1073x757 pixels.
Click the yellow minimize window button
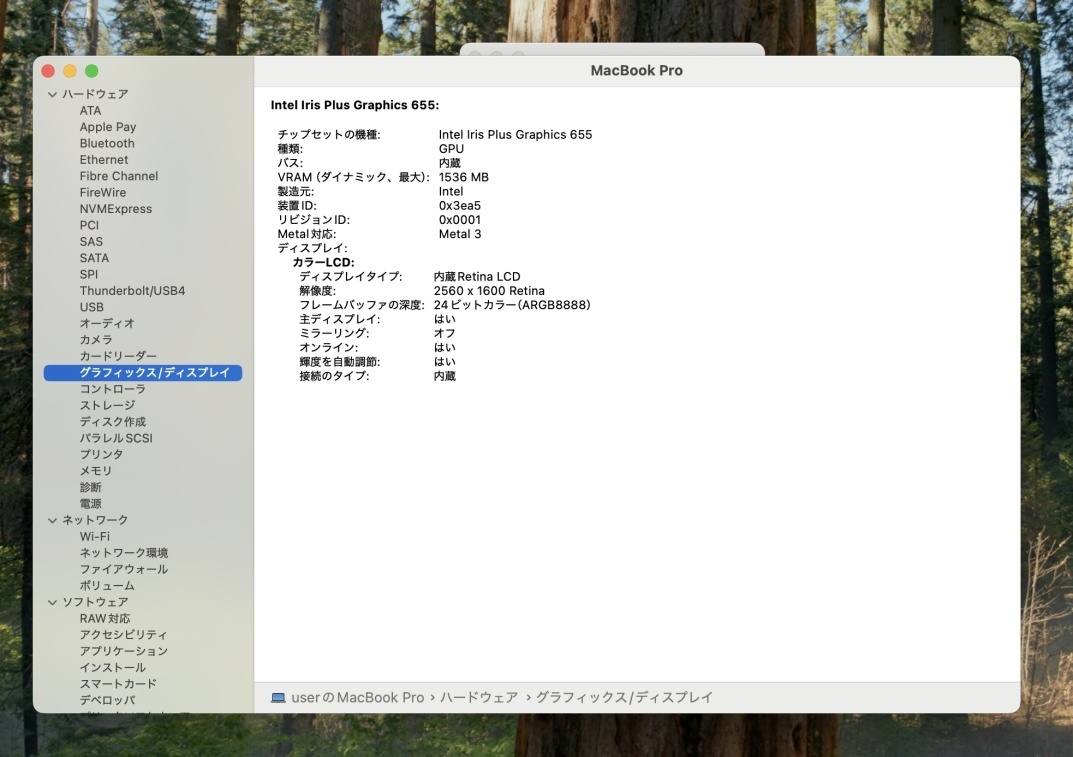pos(70,71)
